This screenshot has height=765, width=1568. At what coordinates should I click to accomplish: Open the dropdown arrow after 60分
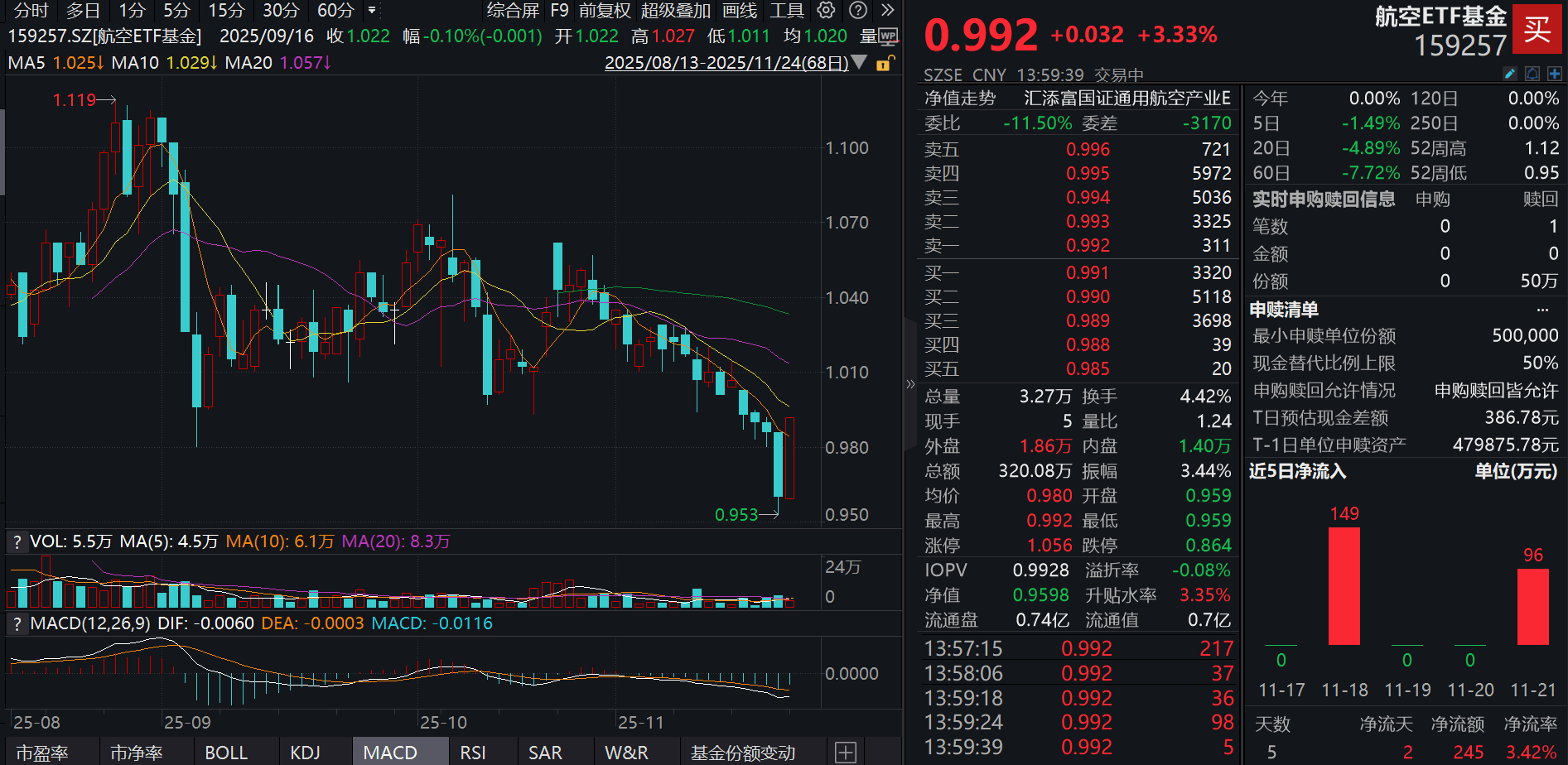coord(371,11)
